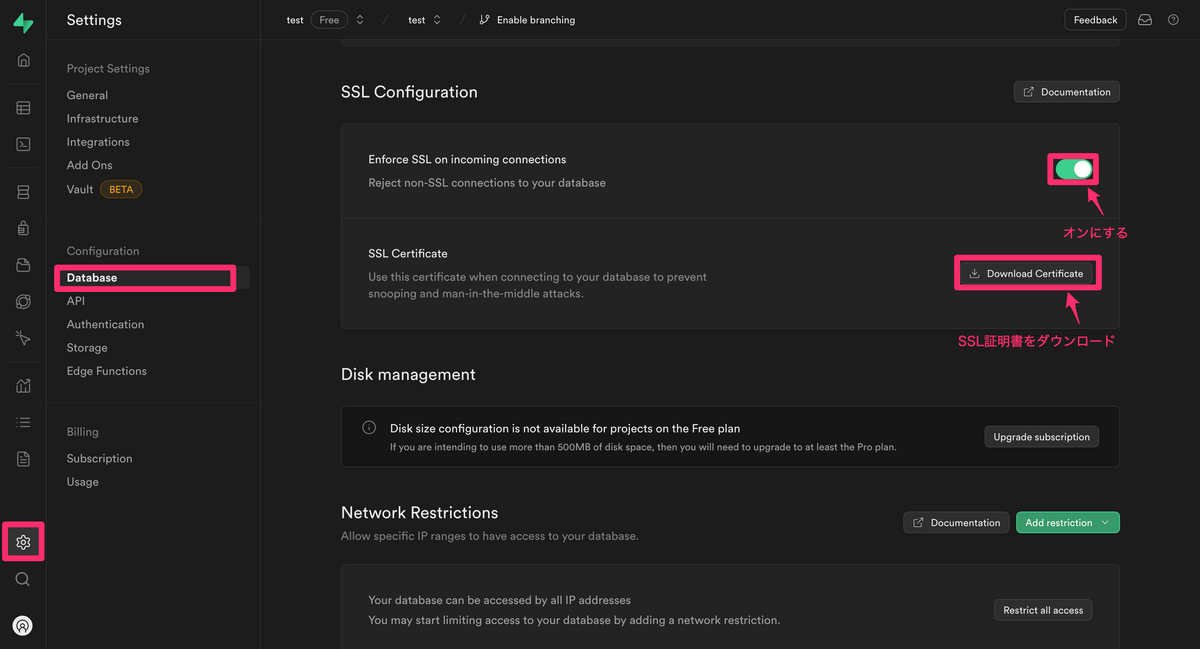Click the Search magnifier icon in sidebar
Screen dimensions: 1200x649
[23, 579]
